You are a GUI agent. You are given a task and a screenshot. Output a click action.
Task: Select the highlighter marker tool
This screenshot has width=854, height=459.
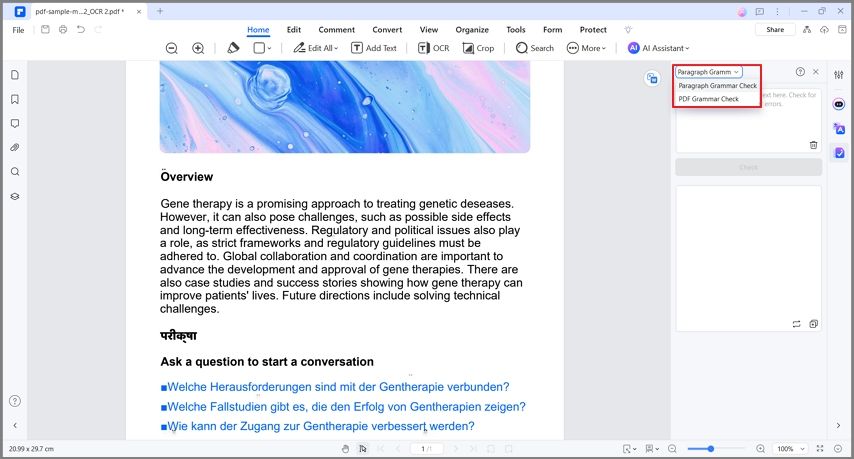(x=233, y=48)
